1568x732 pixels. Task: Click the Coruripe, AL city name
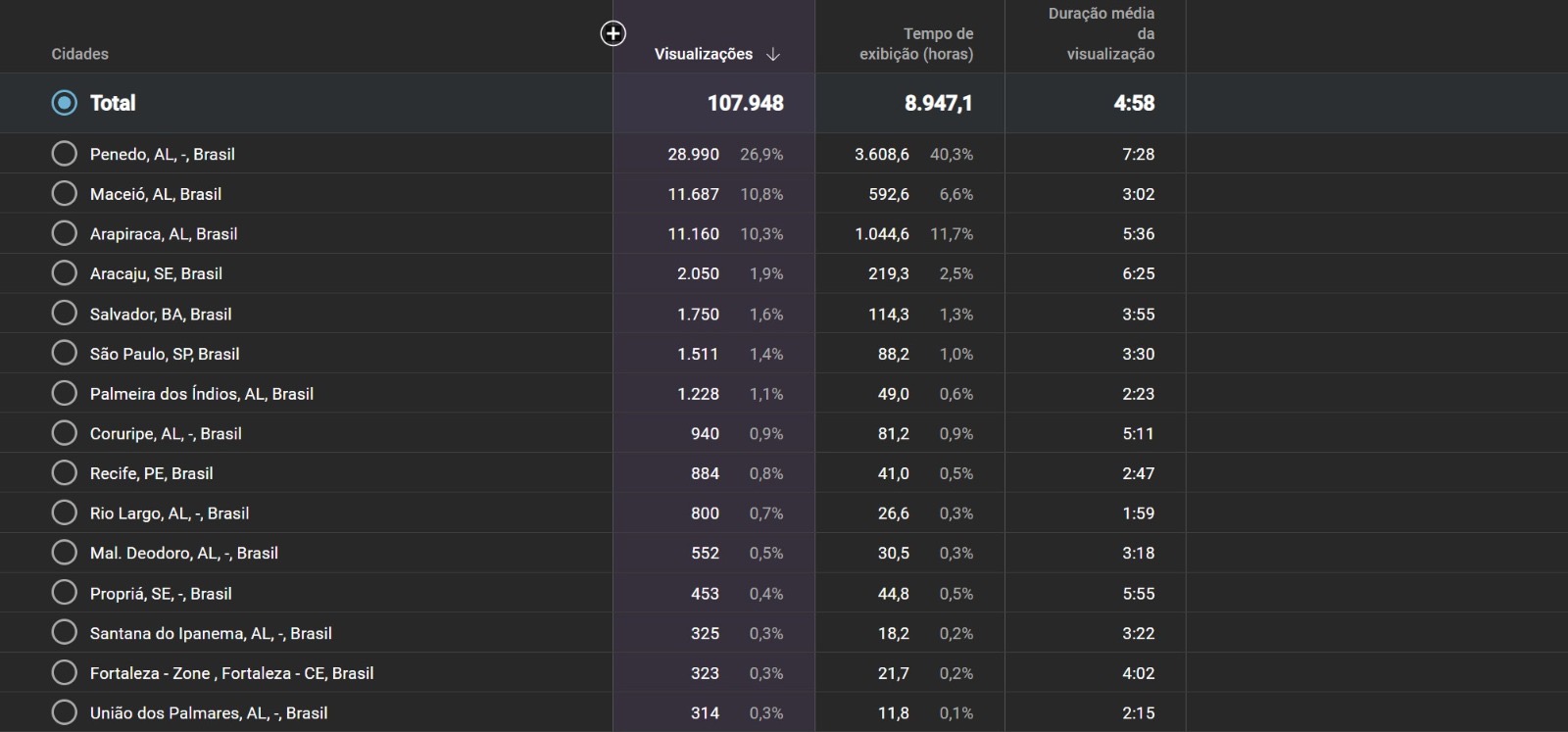[165, 434]
